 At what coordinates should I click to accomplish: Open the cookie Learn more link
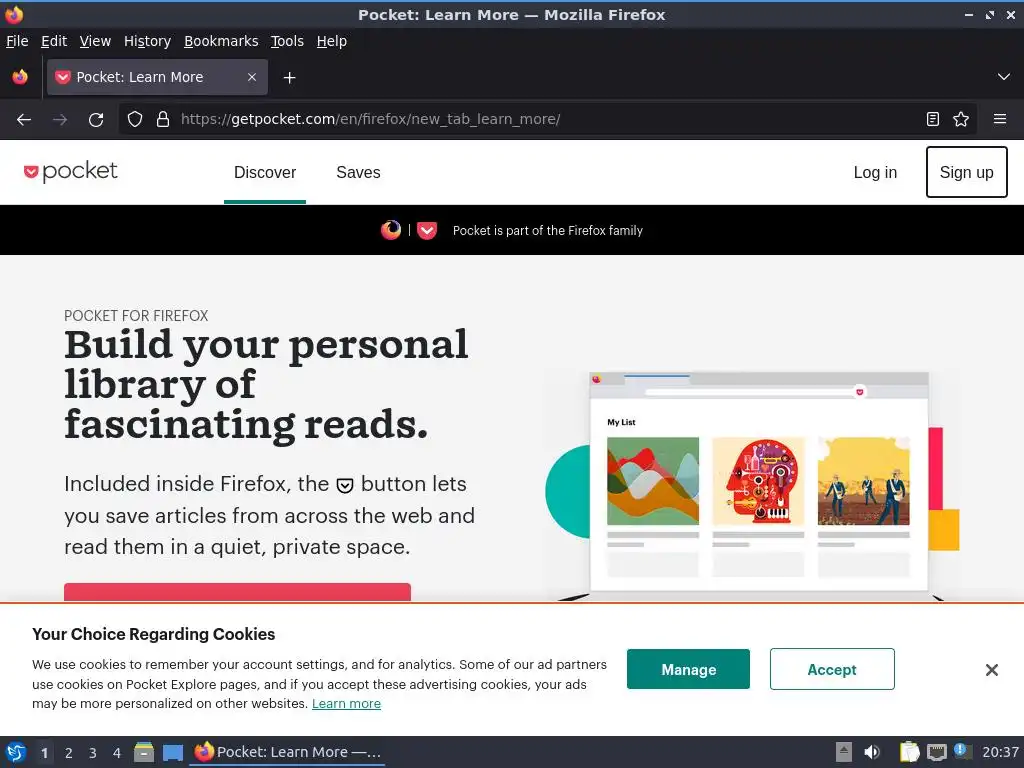(346, 704)
